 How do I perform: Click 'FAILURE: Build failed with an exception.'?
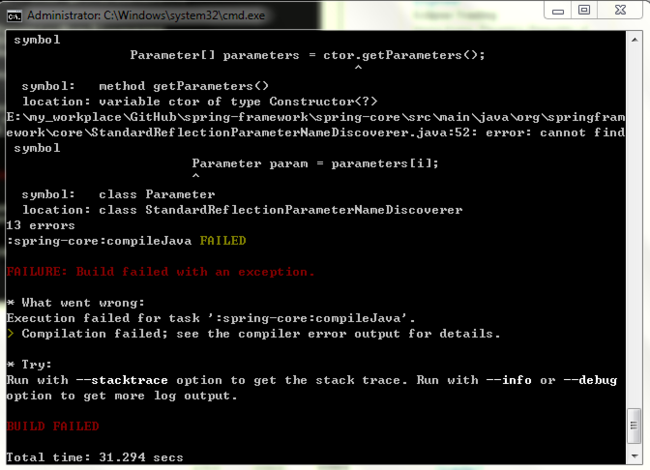(161, 272)
